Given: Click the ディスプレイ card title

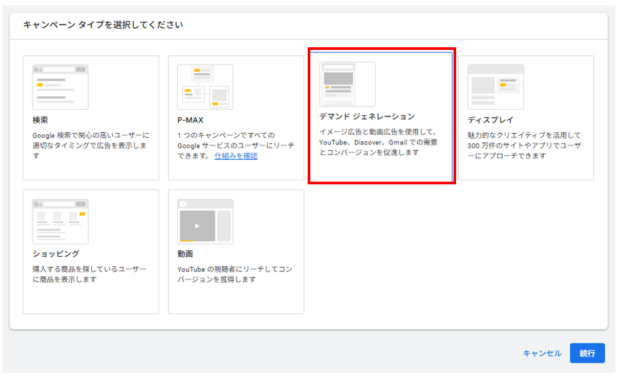Looking at the screenshot, I should [x=490, y=120].
